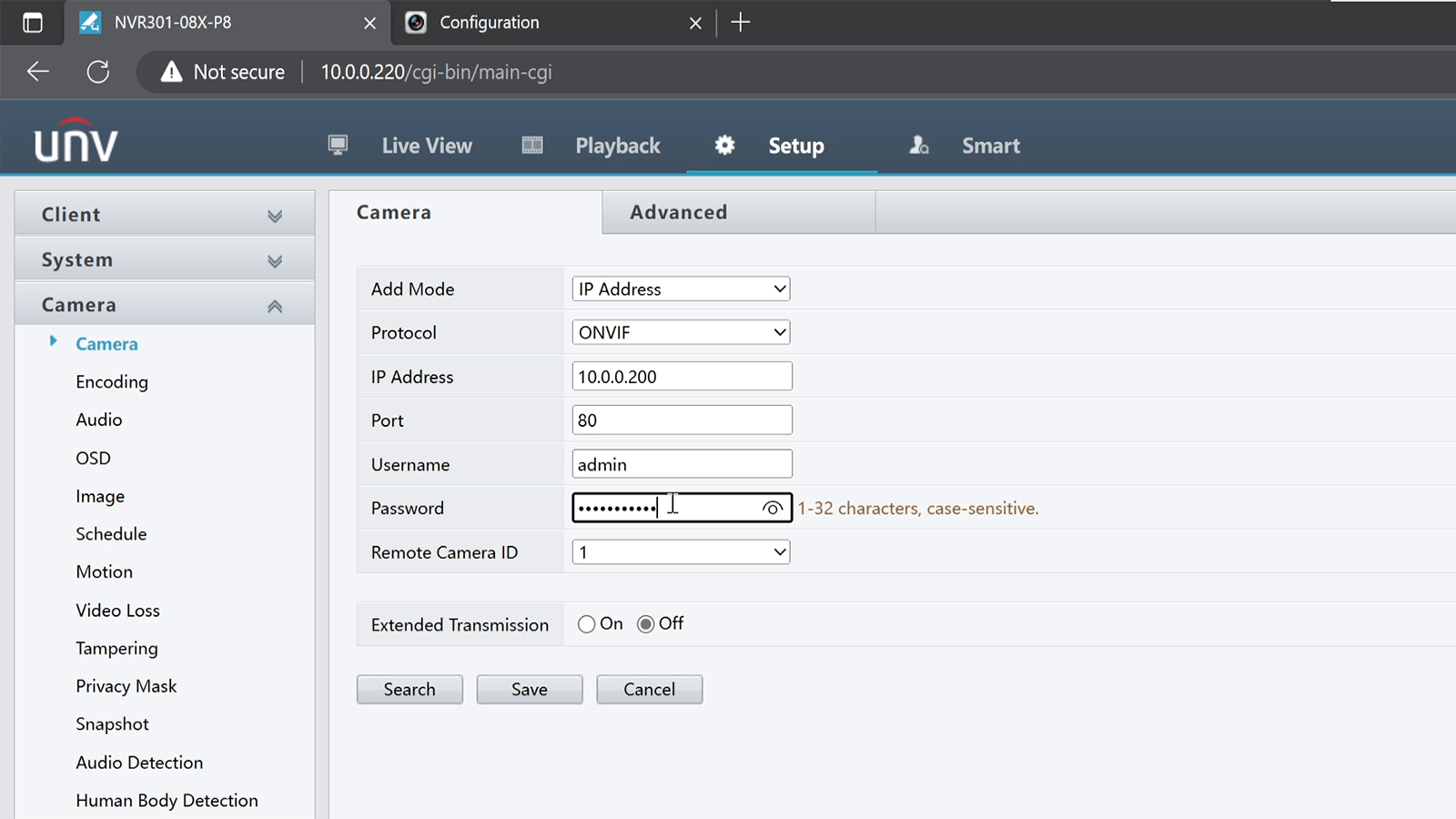This screenshot has width=1456, height=819.
Task: Open the Remote Camera ID dropdown
Action: point(681,551)
